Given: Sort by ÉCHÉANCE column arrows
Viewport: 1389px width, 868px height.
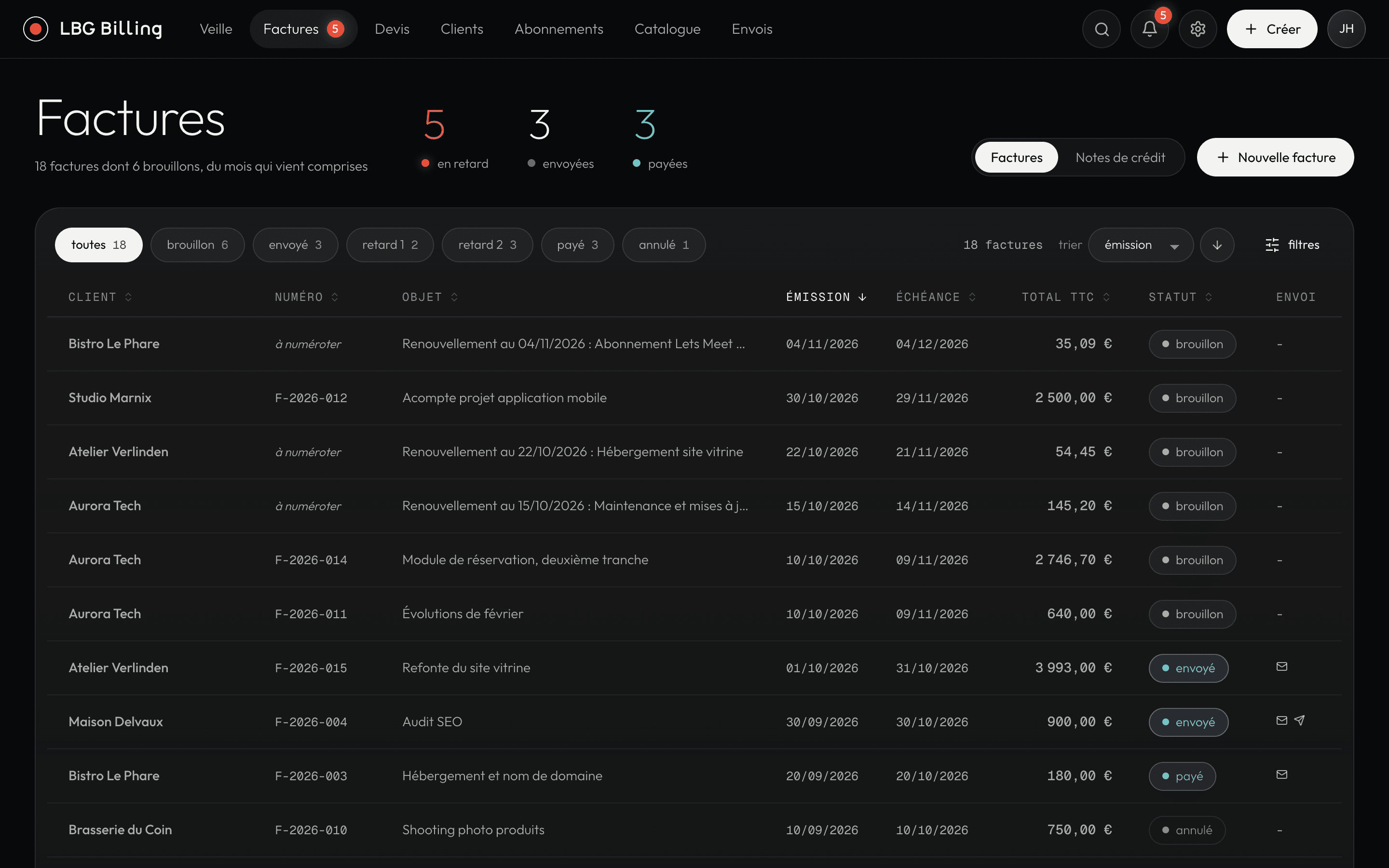Looking at the screenshot, I should (972, 297).
